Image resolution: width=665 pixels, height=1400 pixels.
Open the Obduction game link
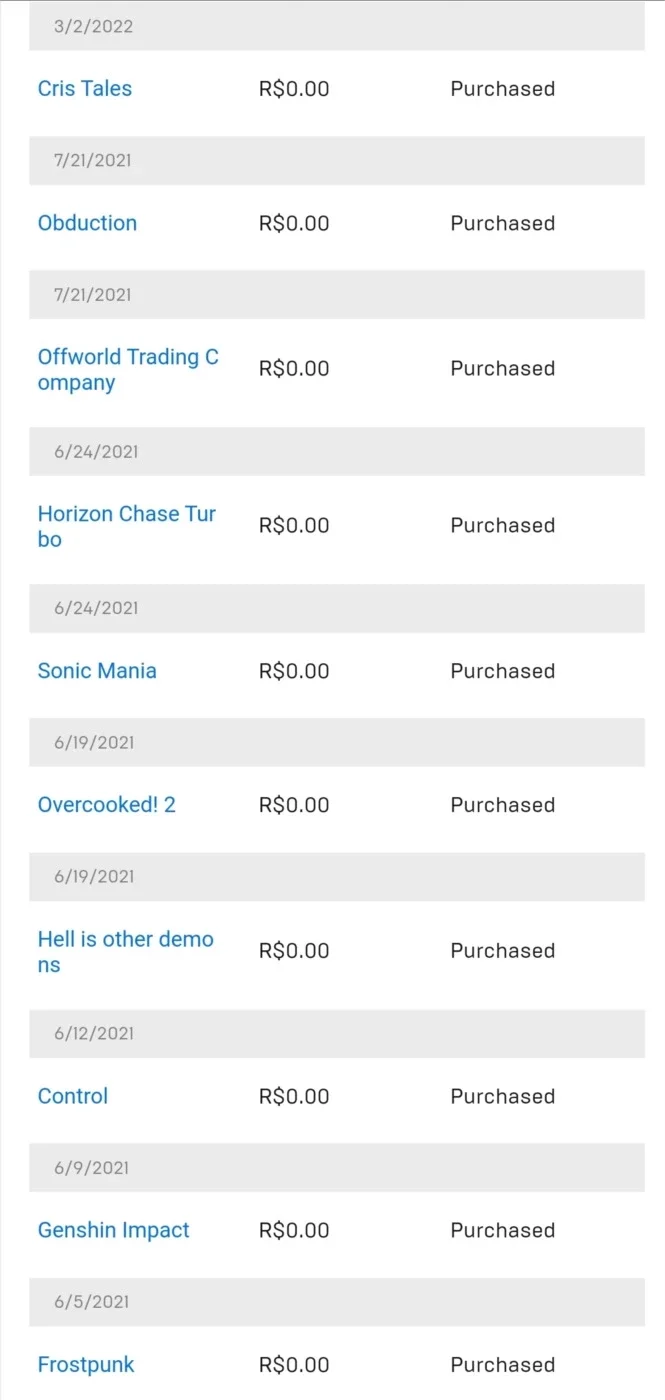87,223
